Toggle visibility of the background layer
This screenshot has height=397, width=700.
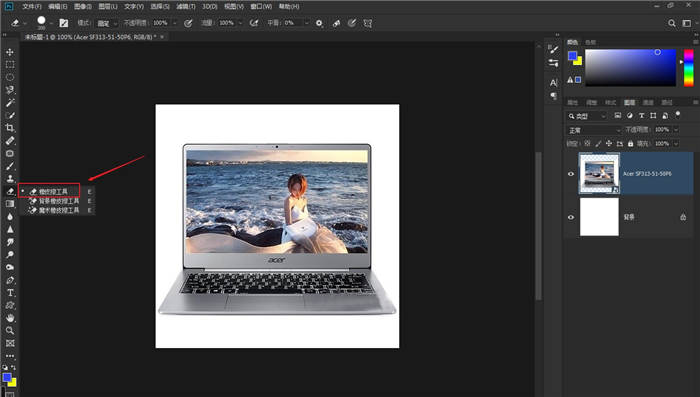(571, 217)
